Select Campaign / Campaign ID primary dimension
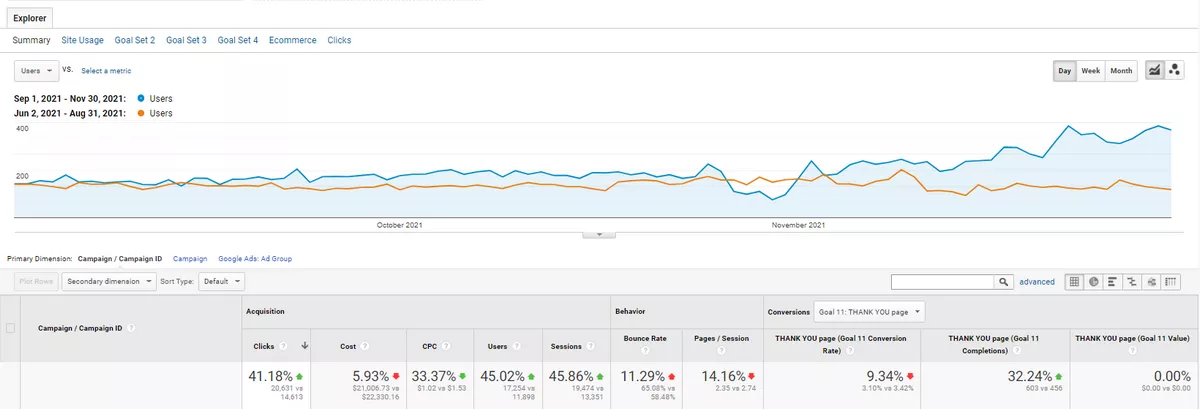1200x409 pixels. click(x=119, y=259)
